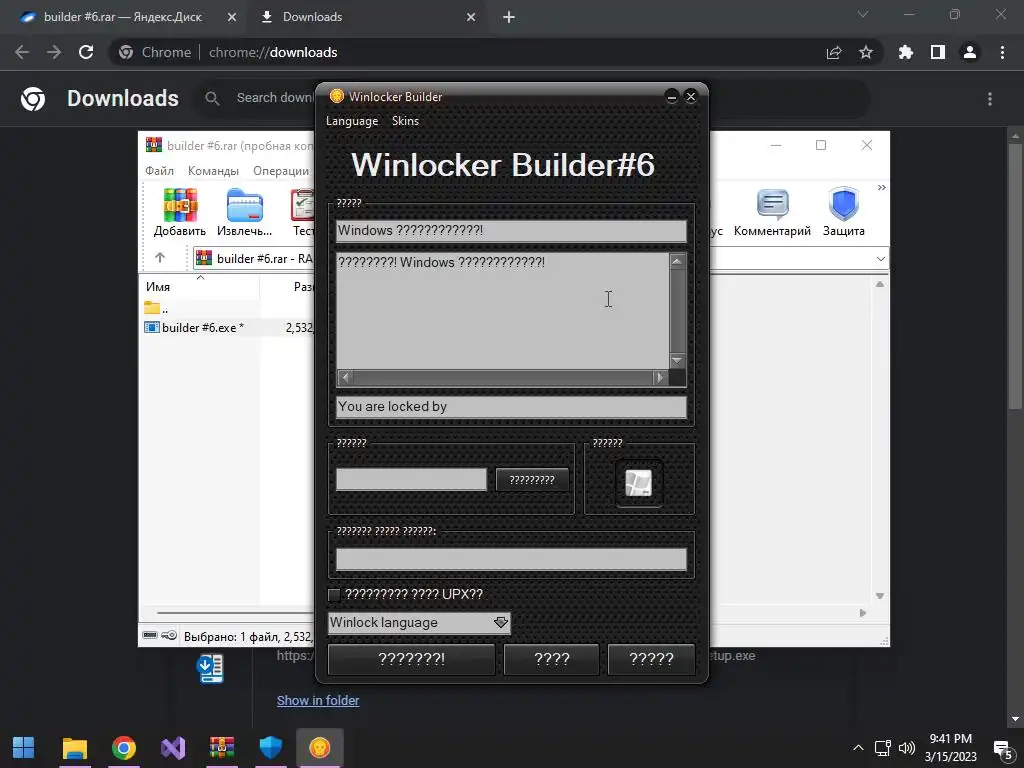This screenshot has height=768, width=1024.
Task: Open File Explorer from taskbar
Action: click(x=74, y=748)
